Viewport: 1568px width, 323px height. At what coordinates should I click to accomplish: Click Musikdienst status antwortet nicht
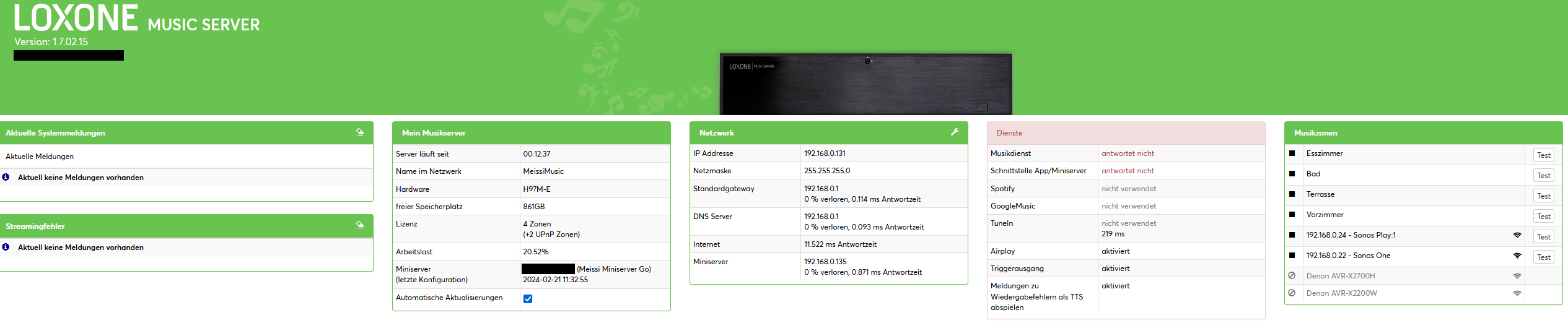(1128, 153)
